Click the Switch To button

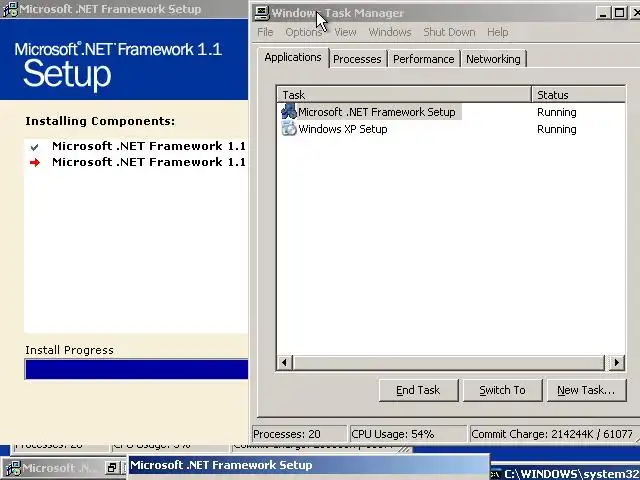tap(502, 390)
